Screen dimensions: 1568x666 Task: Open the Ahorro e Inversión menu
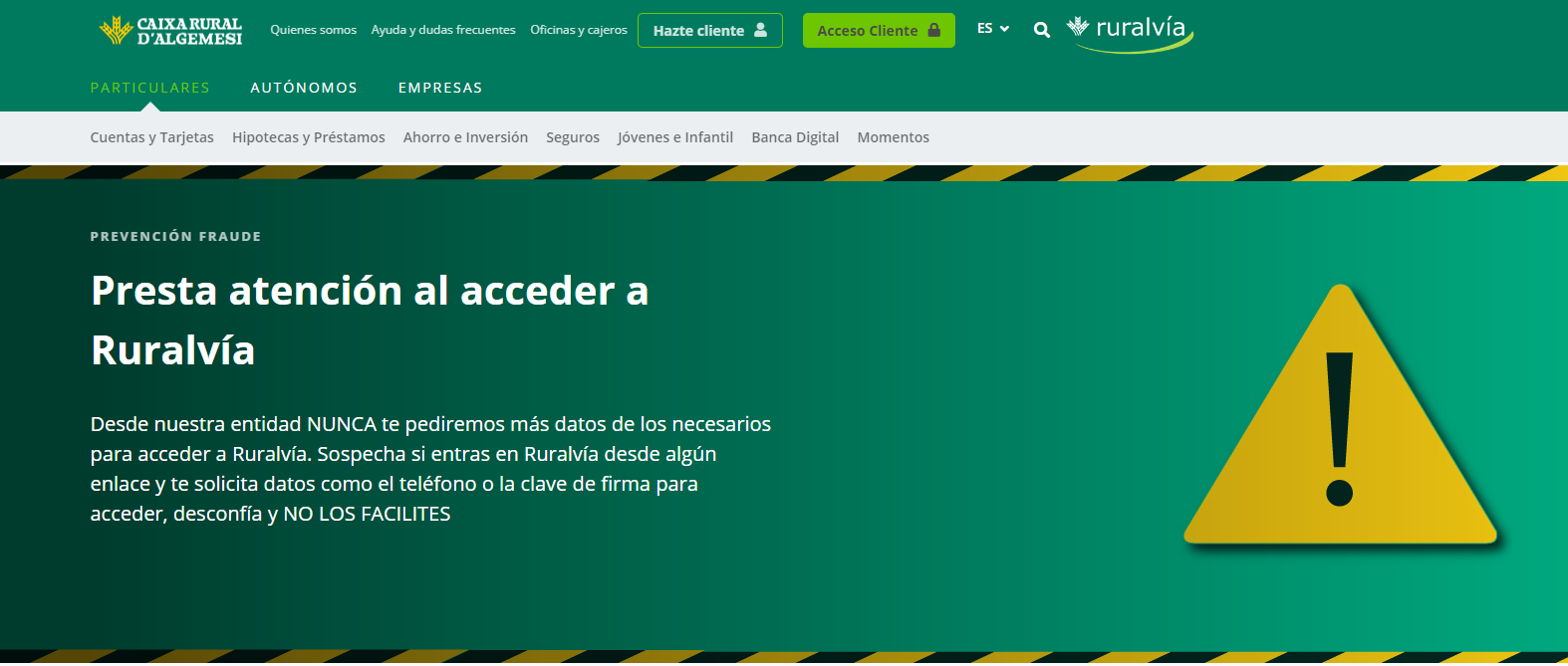click(x=465, y=137)
